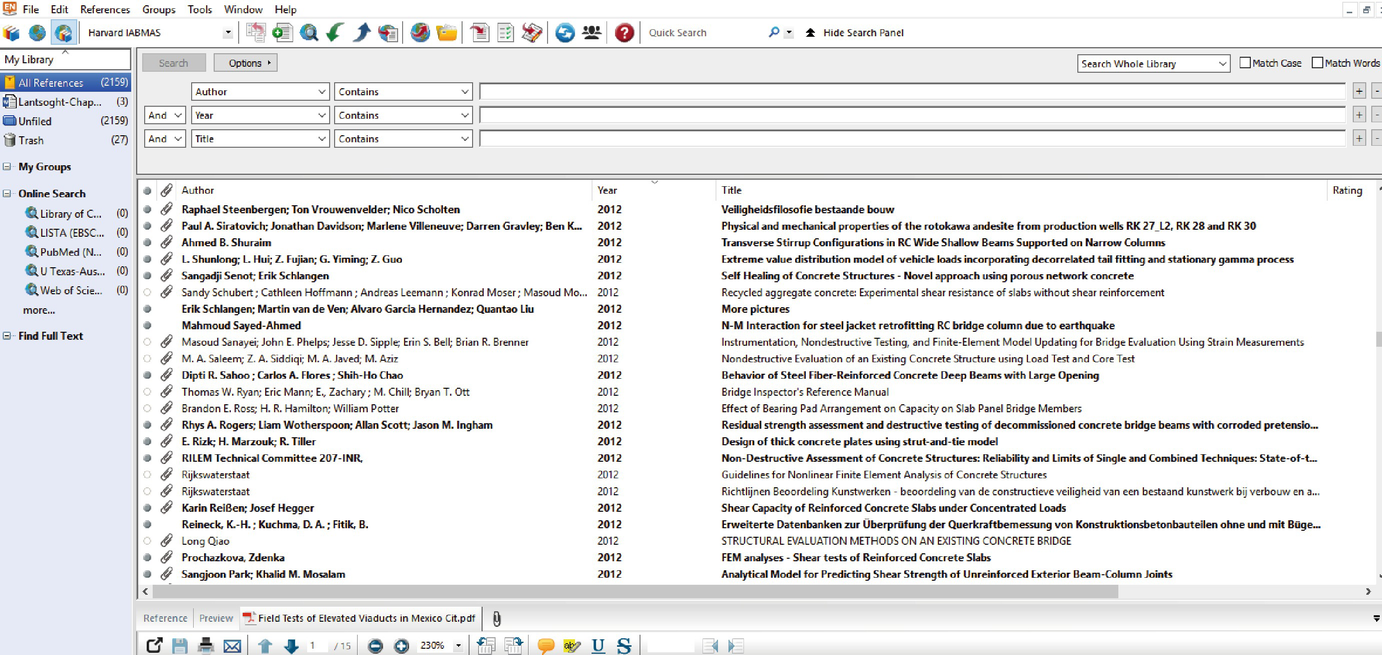Screen dimensions: 1382x655
Task: Email the PDF via envelope icon
Action: coord(232,646)
